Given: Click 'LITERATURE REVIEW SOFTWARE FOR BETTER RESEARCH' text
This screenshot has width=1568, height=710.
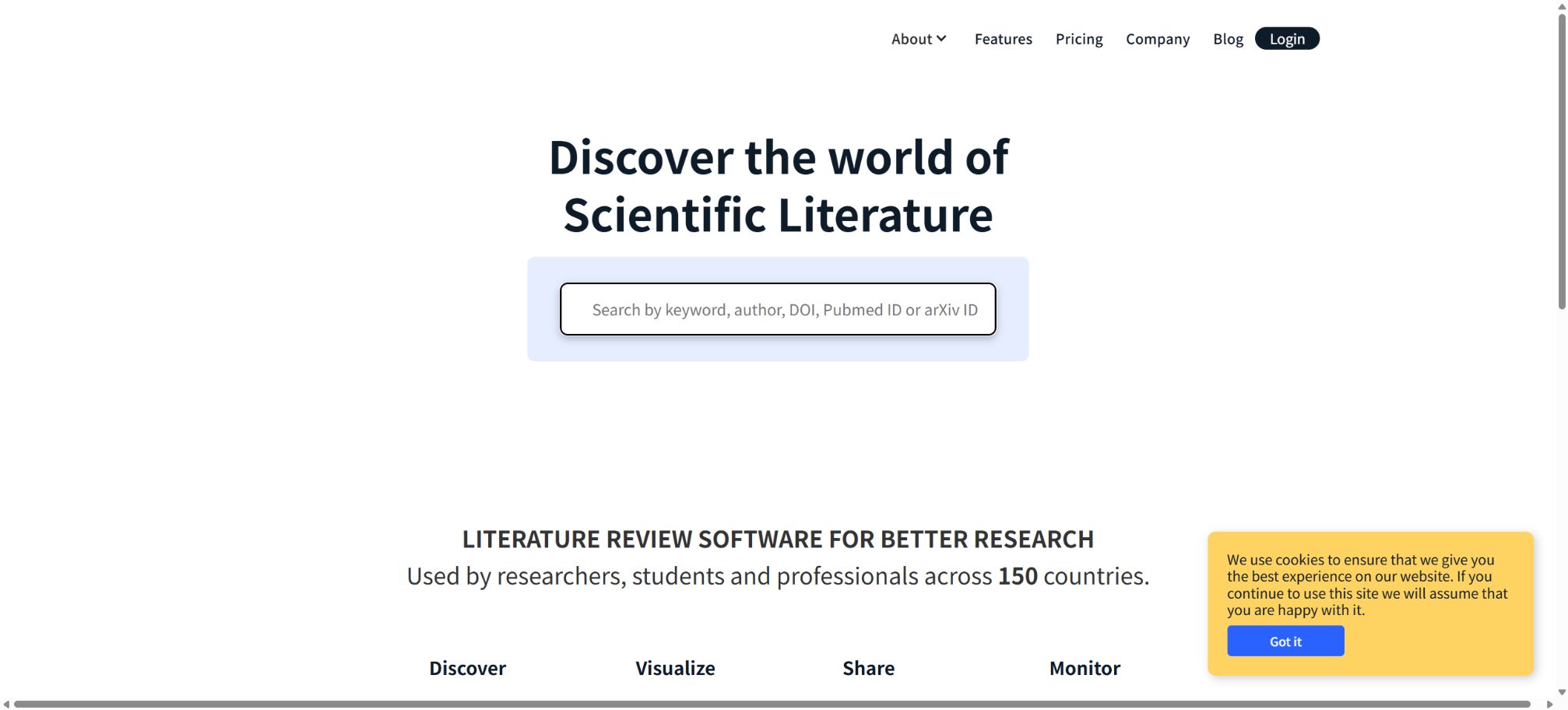Looking at the screenshot, I should [778, 539].
